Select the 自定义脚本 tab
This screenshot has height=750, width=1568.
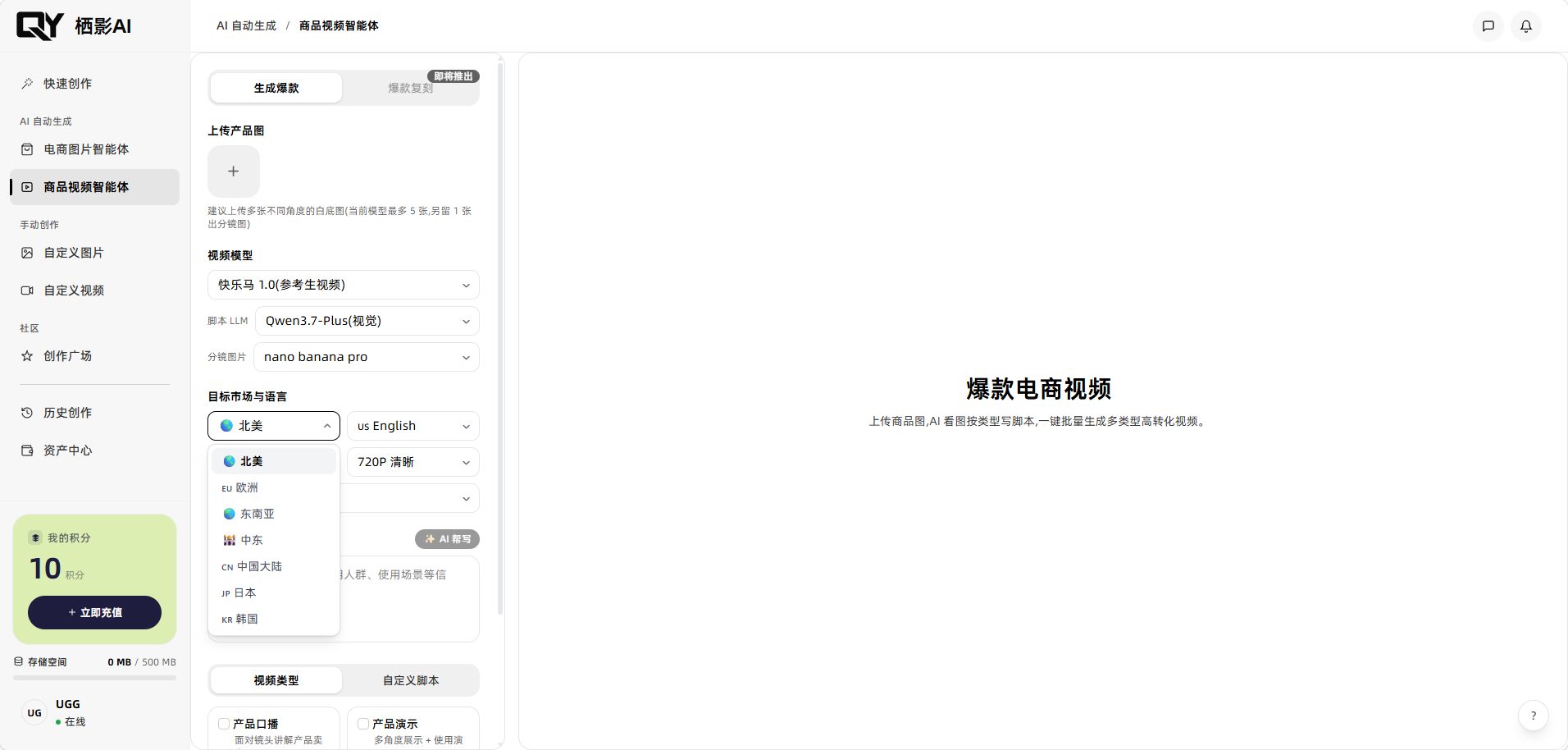pos(411,680)
